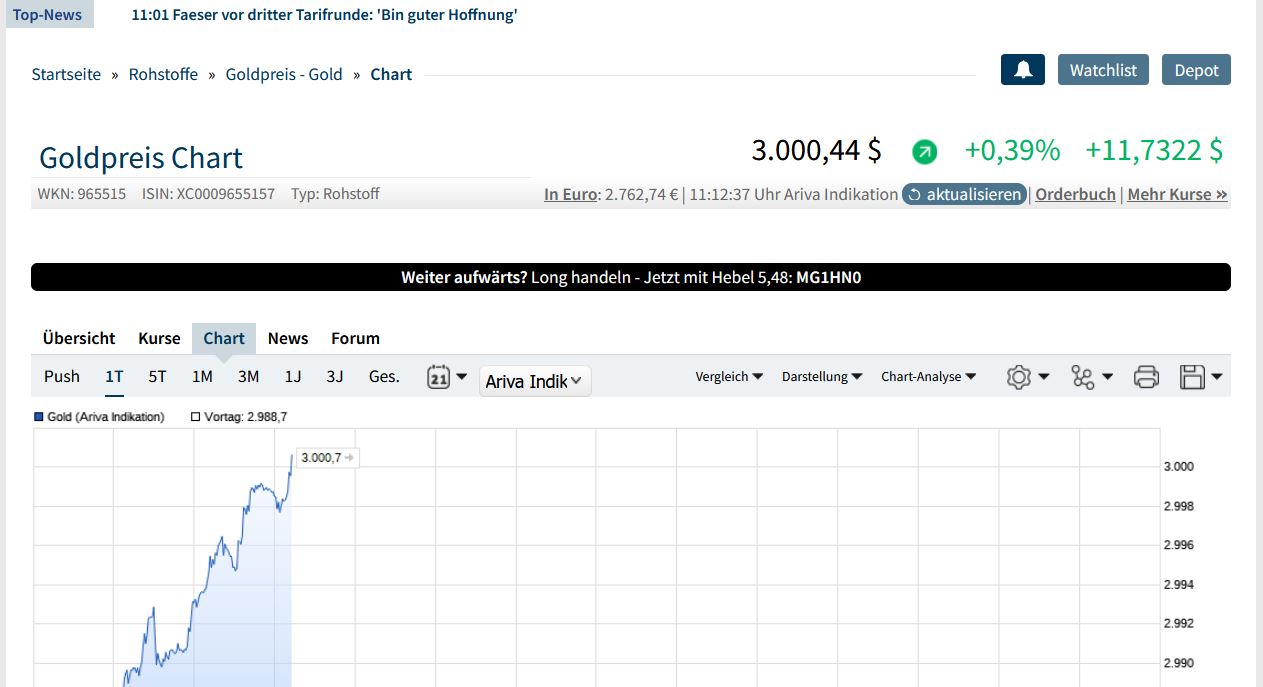
Task: Open the Ariva Indik exchange selector
Action: (535, 381)
